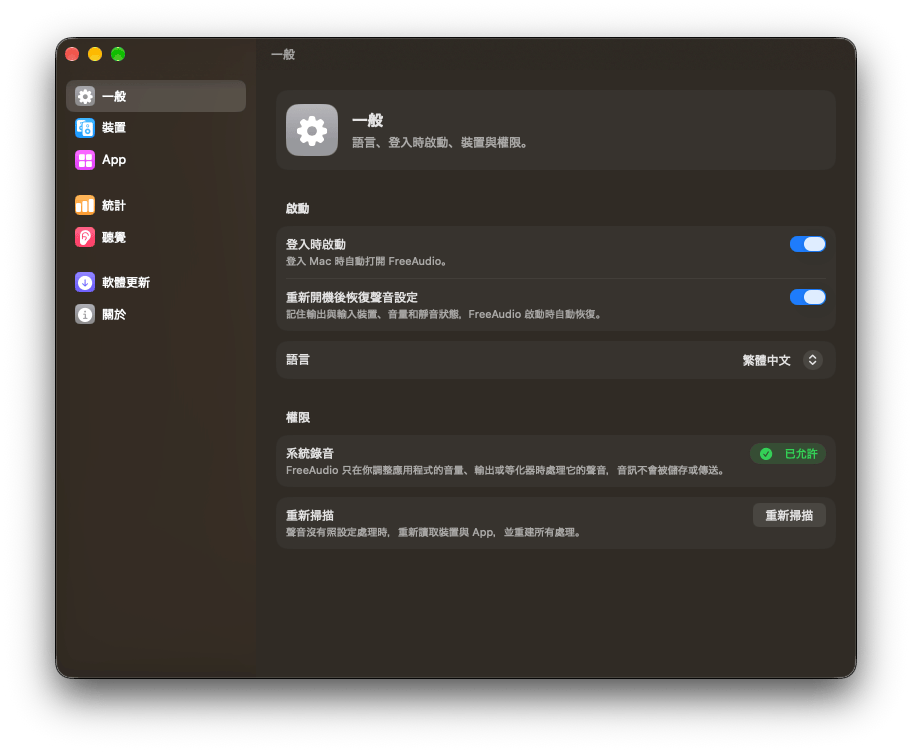Click the 一般 gear icon in sidebar
The width and height of the screenshot is (912, 752).
pos(85,96)
